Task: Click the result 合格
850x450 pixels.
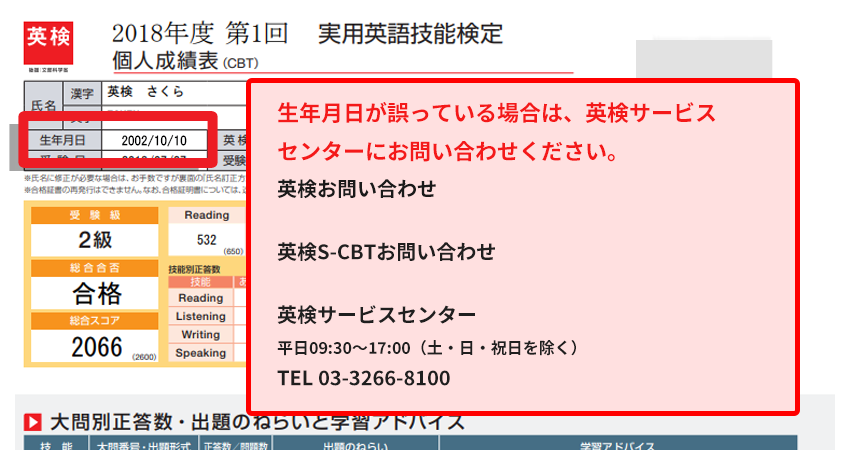Action: (x=95, y=293)
